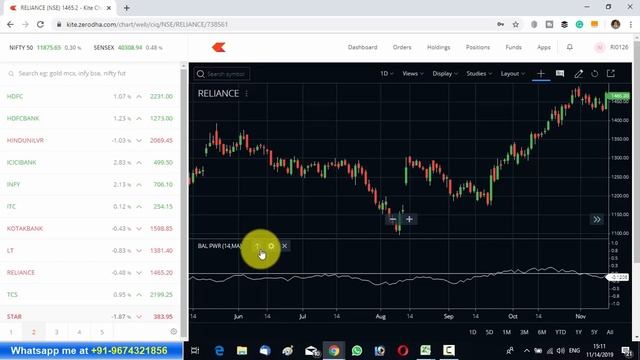Open the RELIANCE chart options dots

247,93
